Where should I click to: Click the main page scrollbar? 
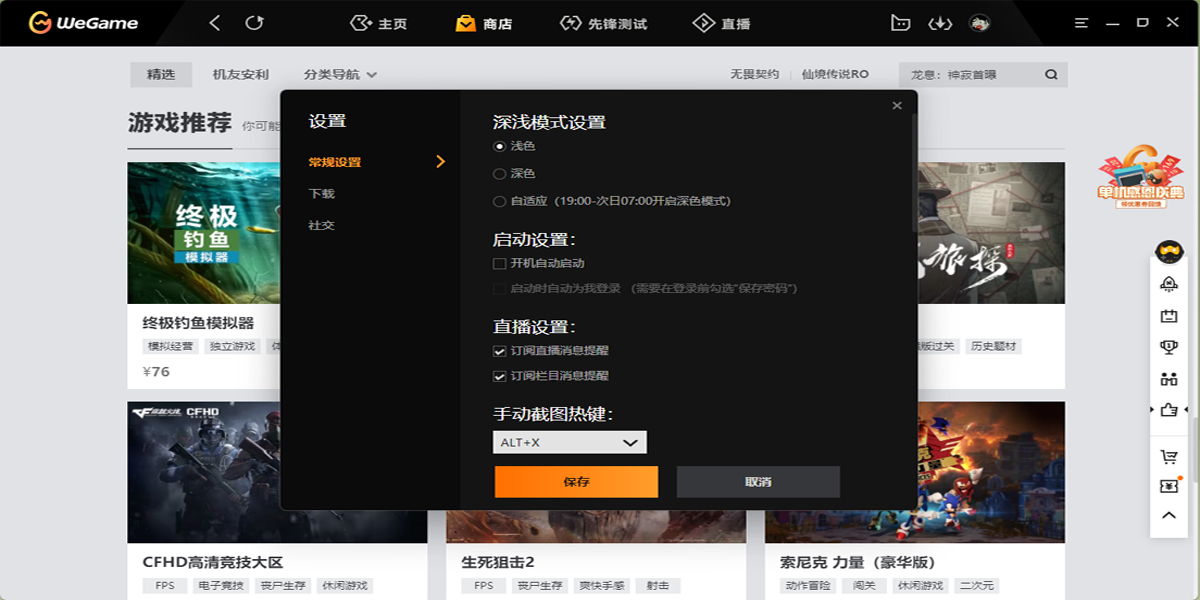[1195, 450]
